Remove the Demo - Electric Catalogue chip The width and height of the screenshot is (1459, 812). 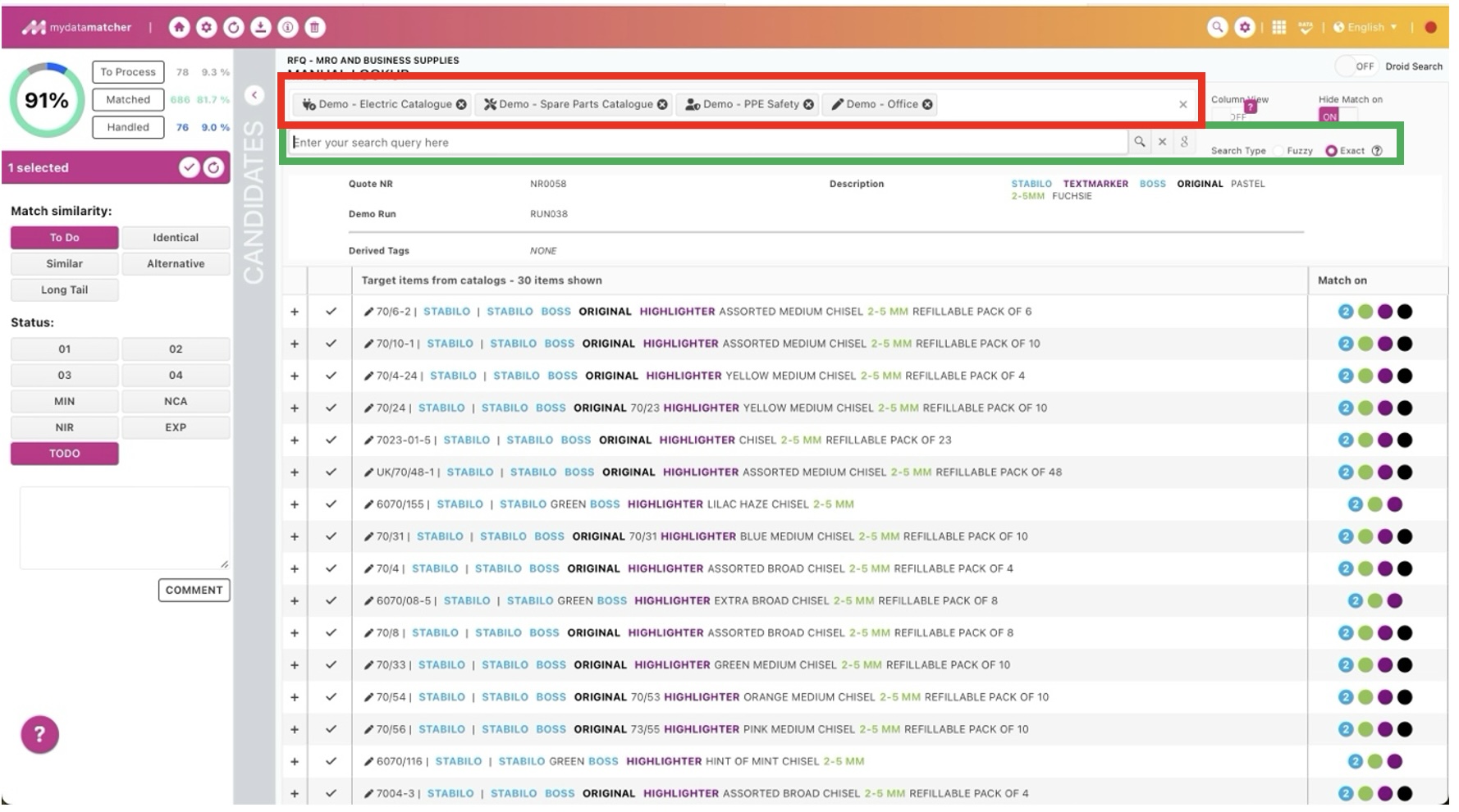coord(461,105)
